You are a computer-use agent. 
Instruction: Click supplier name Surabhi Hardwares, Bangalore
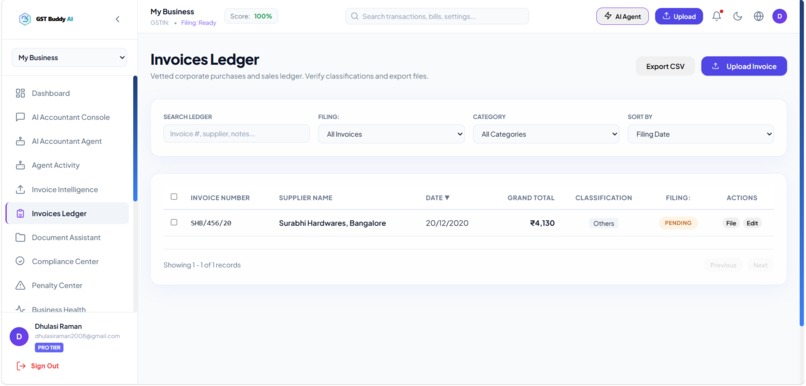point(332,223)
